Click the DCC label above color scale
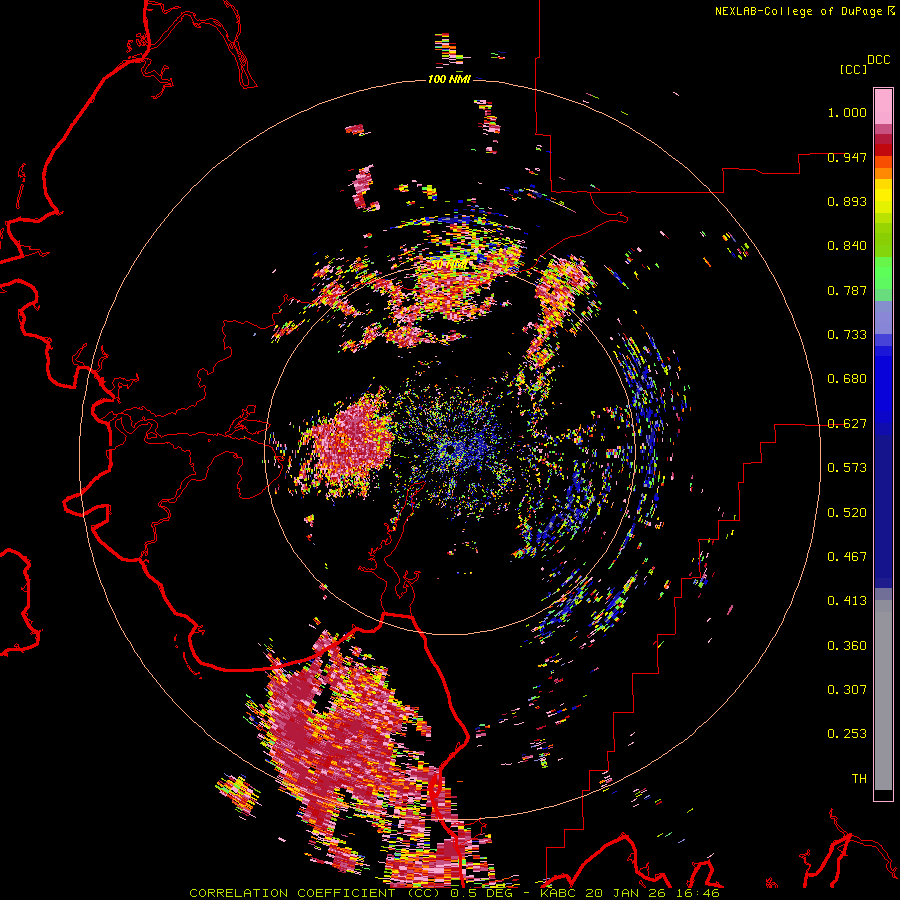900x900 pixels. (x=879, y=60)
